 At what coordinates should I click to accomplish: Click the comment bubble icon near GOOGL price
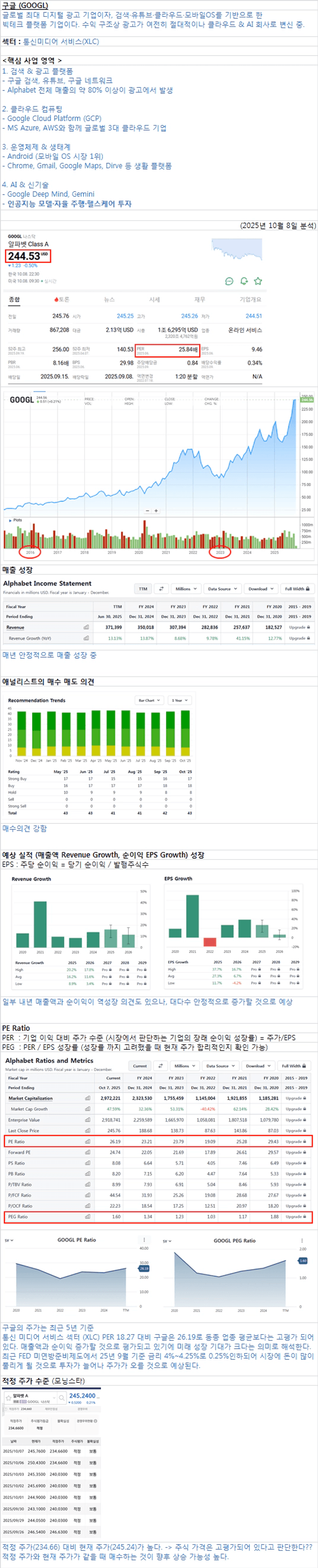[229, 281]
